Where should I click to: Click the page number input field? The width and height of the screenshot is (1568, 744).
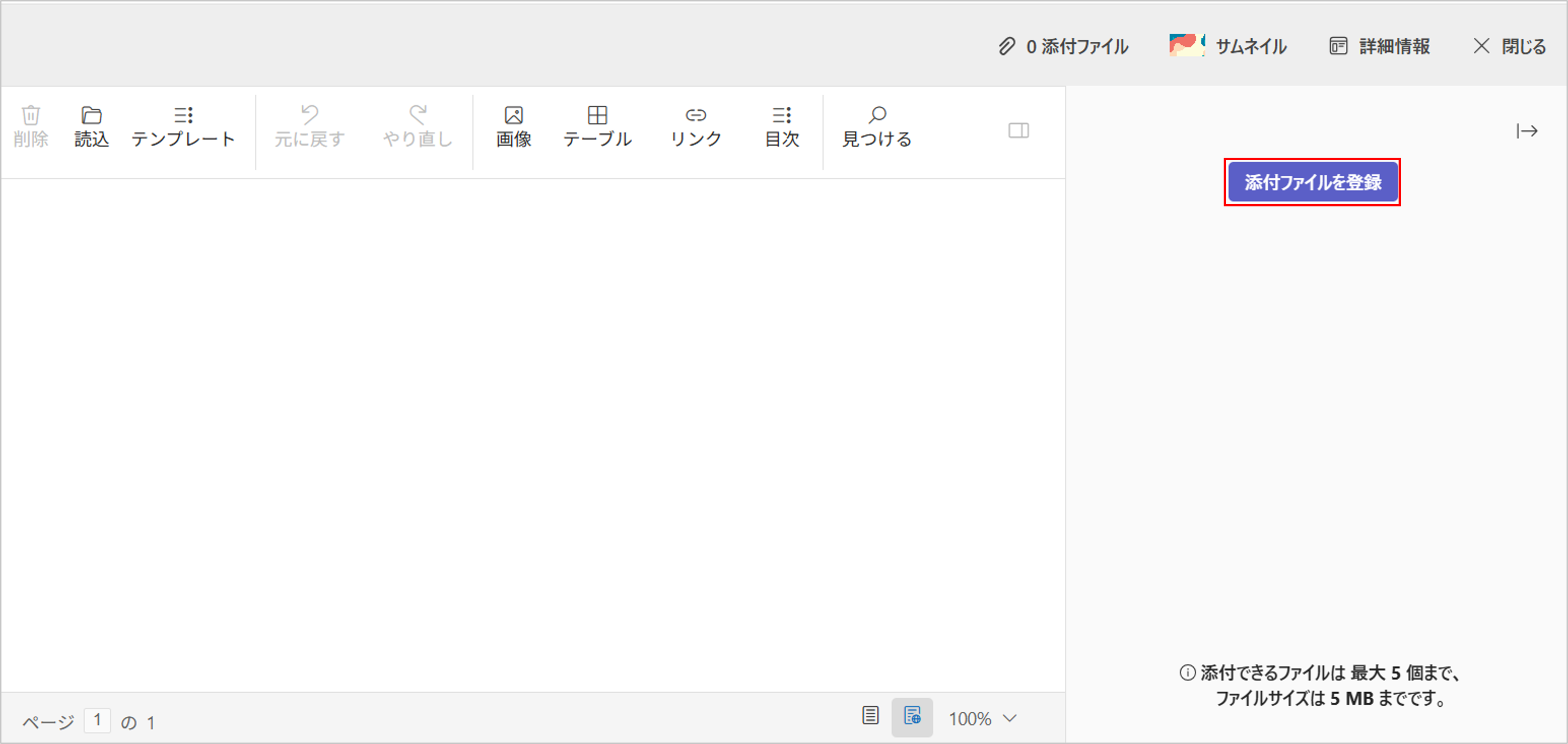click(97, 721)
